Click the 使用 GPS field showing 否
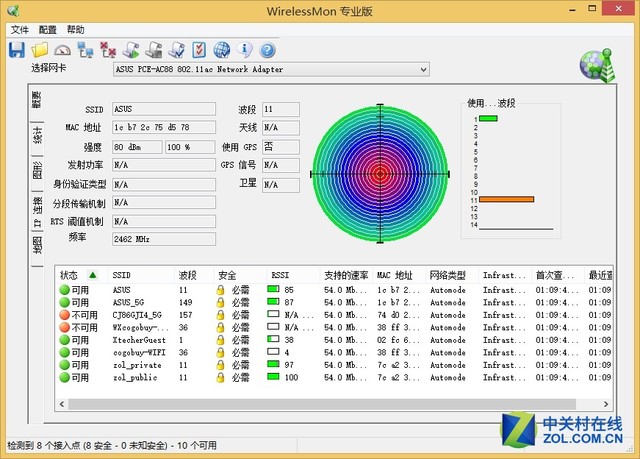The height and width of the screenshot is (459, 640). click(281, 147)
